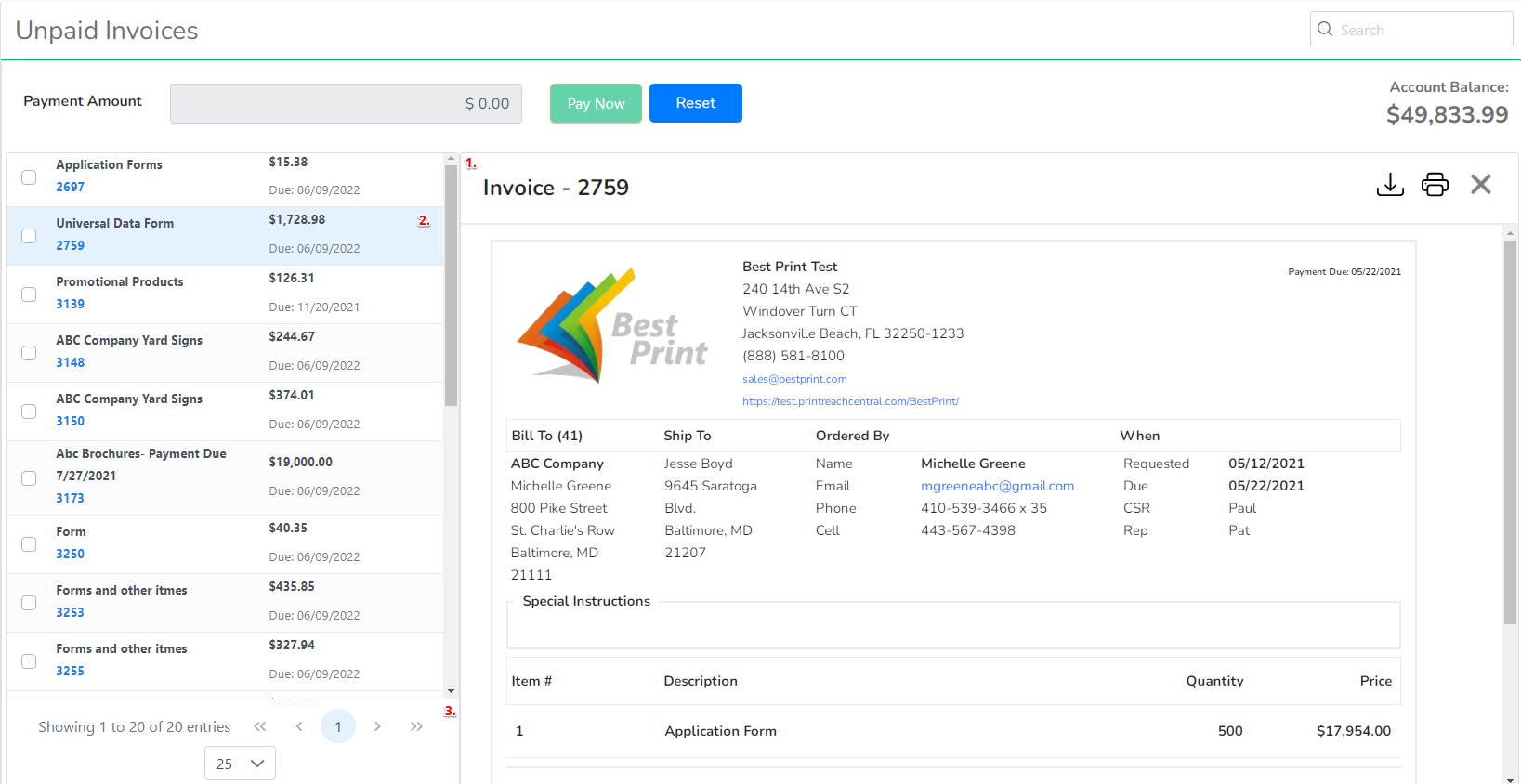Viewport: 1521px width, 784px height.
Task: Open invoice number 3148 link
Action: (x=70, y=362)
